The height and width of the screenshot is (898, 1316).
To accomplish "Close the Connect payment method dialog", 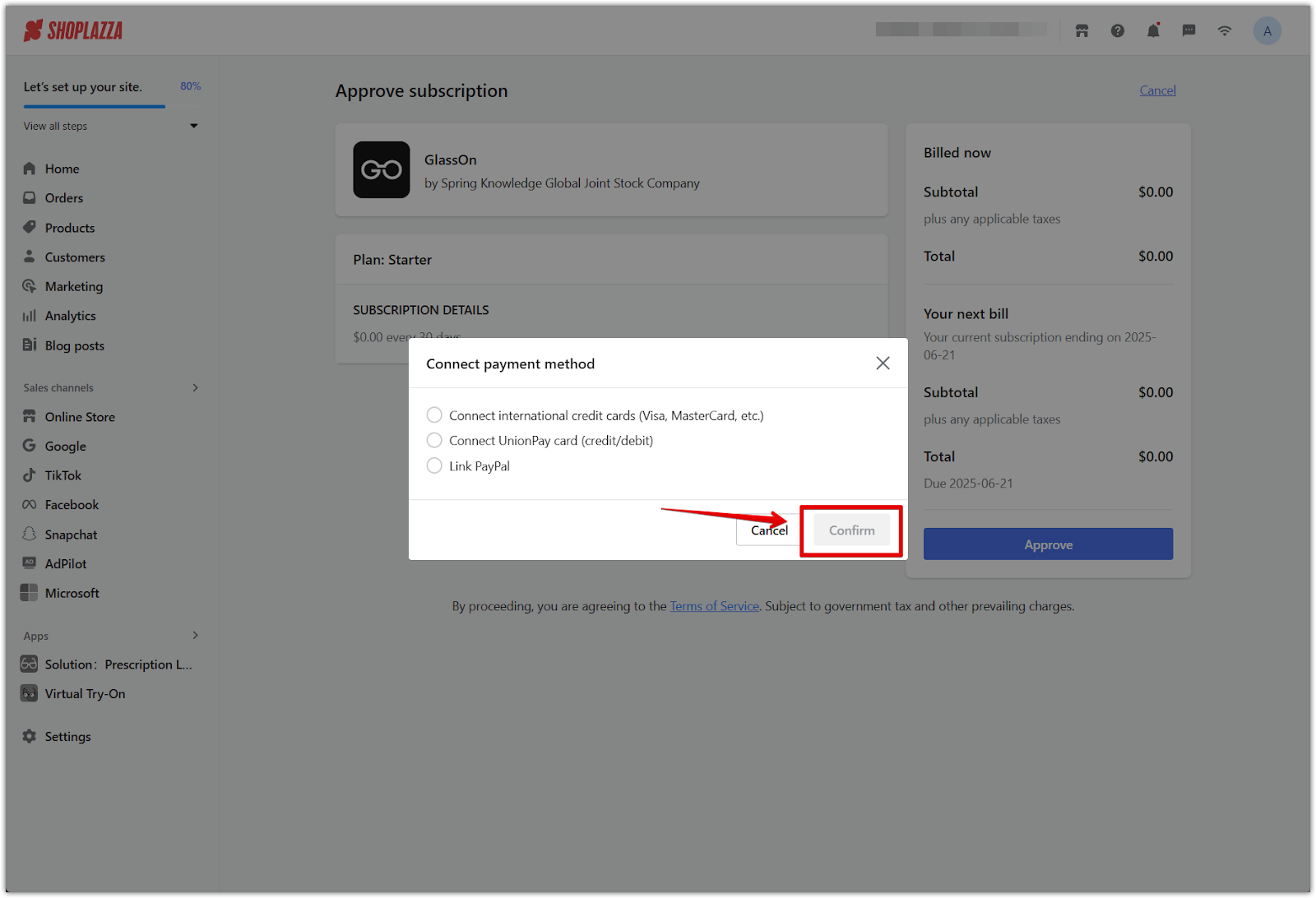I will point(883,363).
